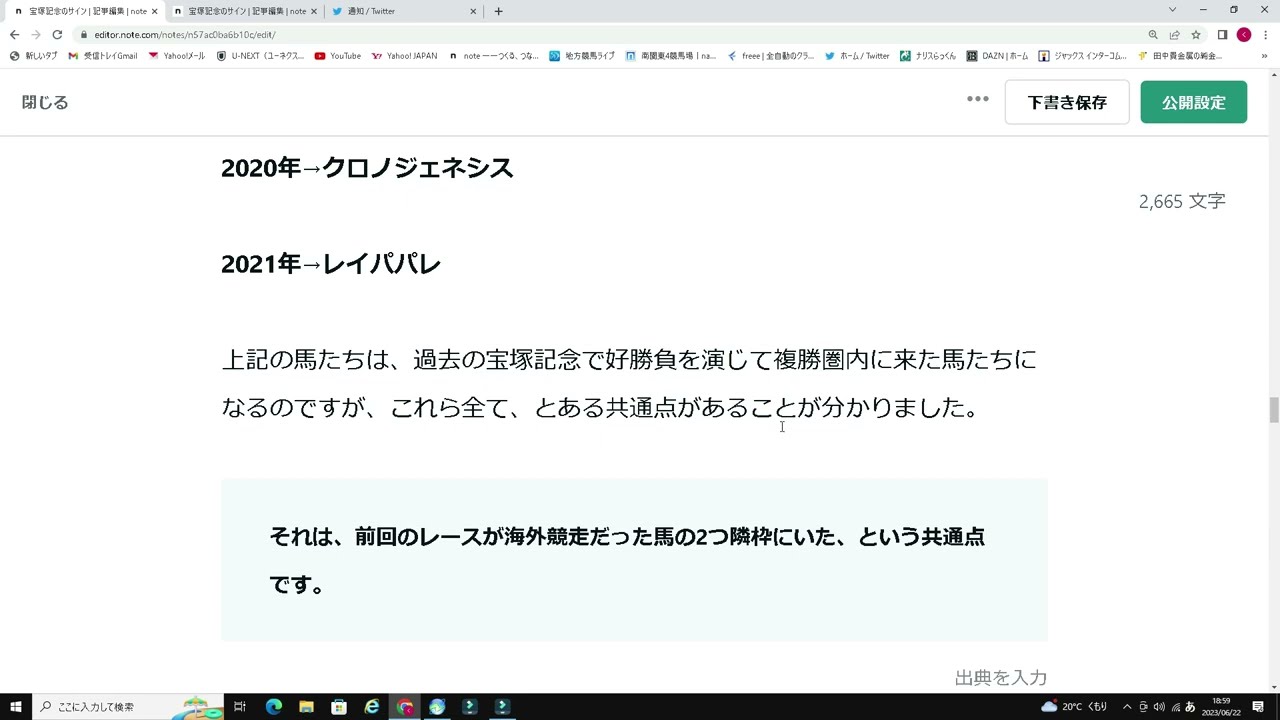Switch to the 通知 / Twitter tab

coord(400,11)
